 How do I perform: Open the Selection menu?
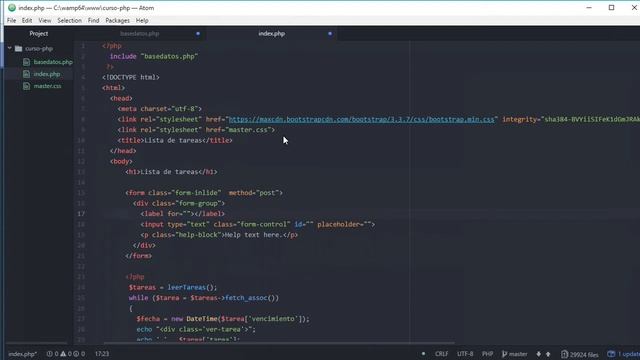pyautogui.click(x=69, y=20)
